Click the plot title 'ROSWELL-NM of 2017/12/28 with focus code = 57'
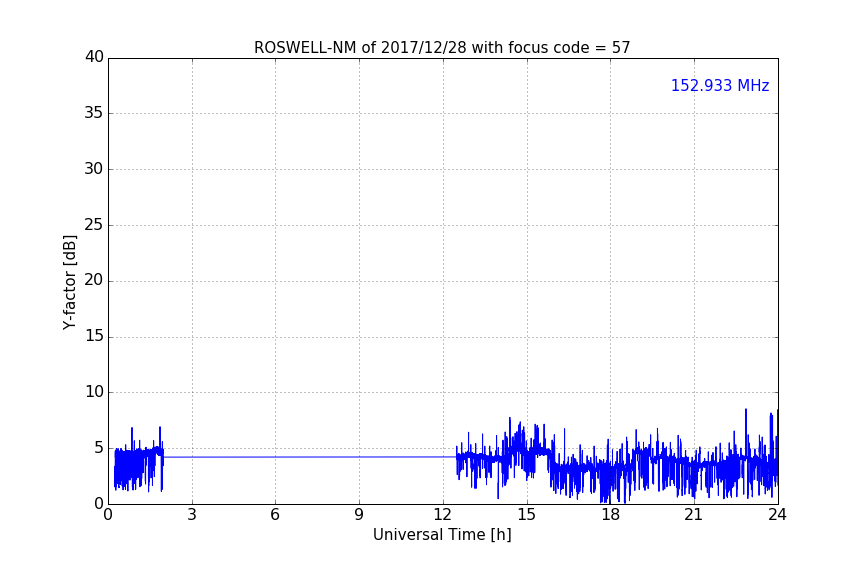864x576 pixels. click(442, 48)
